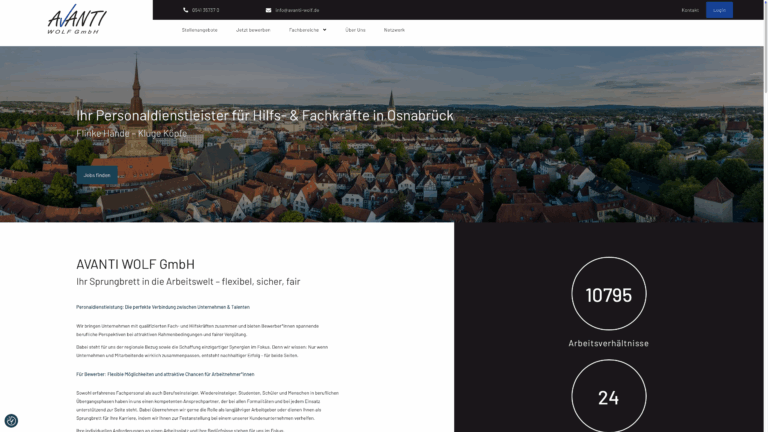Open the Über Uns page

[x=355, y=30]
